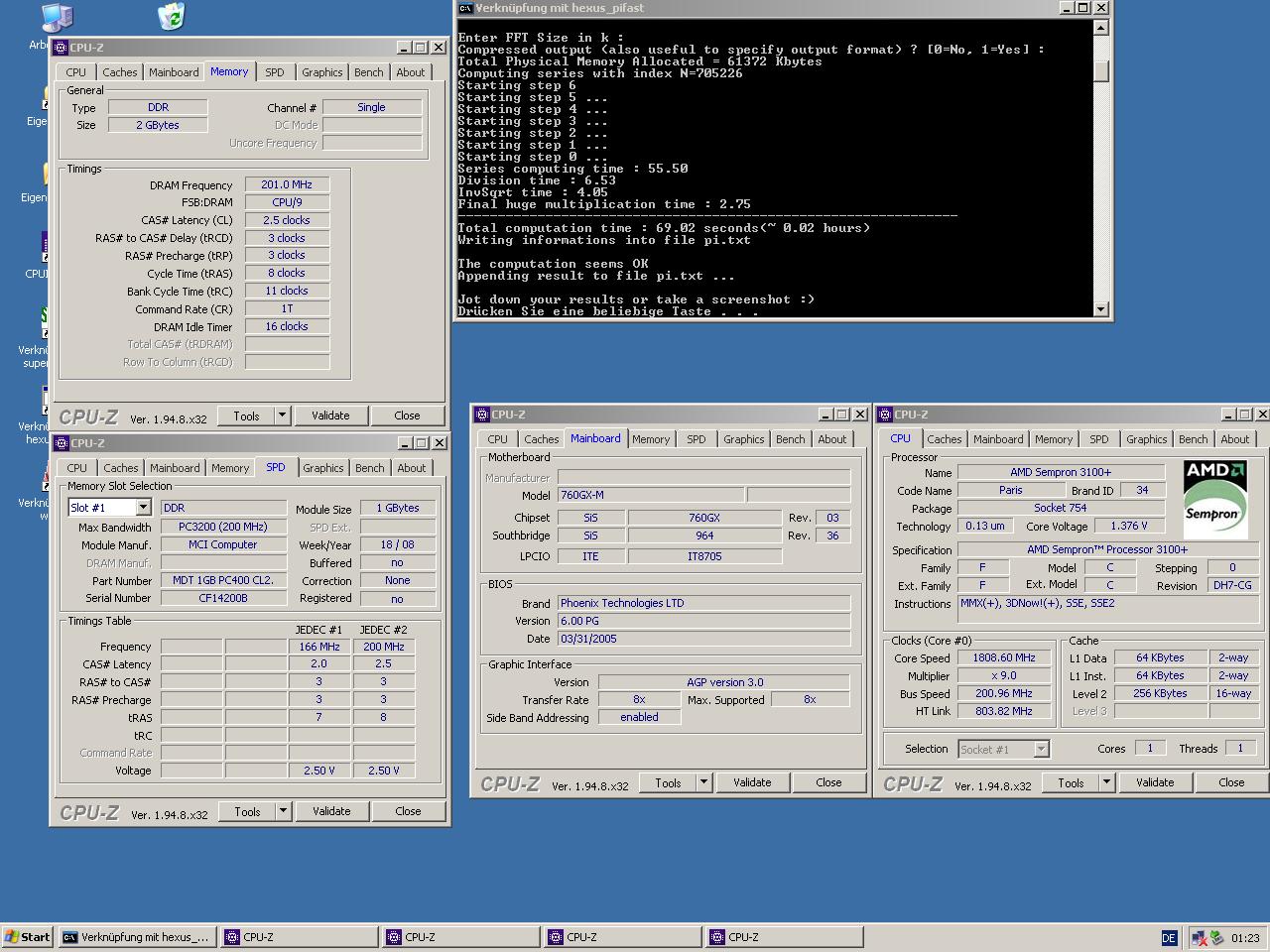
Task: Click the DRAM Frequency value 201.0 MHz
Action: (287, 184)
